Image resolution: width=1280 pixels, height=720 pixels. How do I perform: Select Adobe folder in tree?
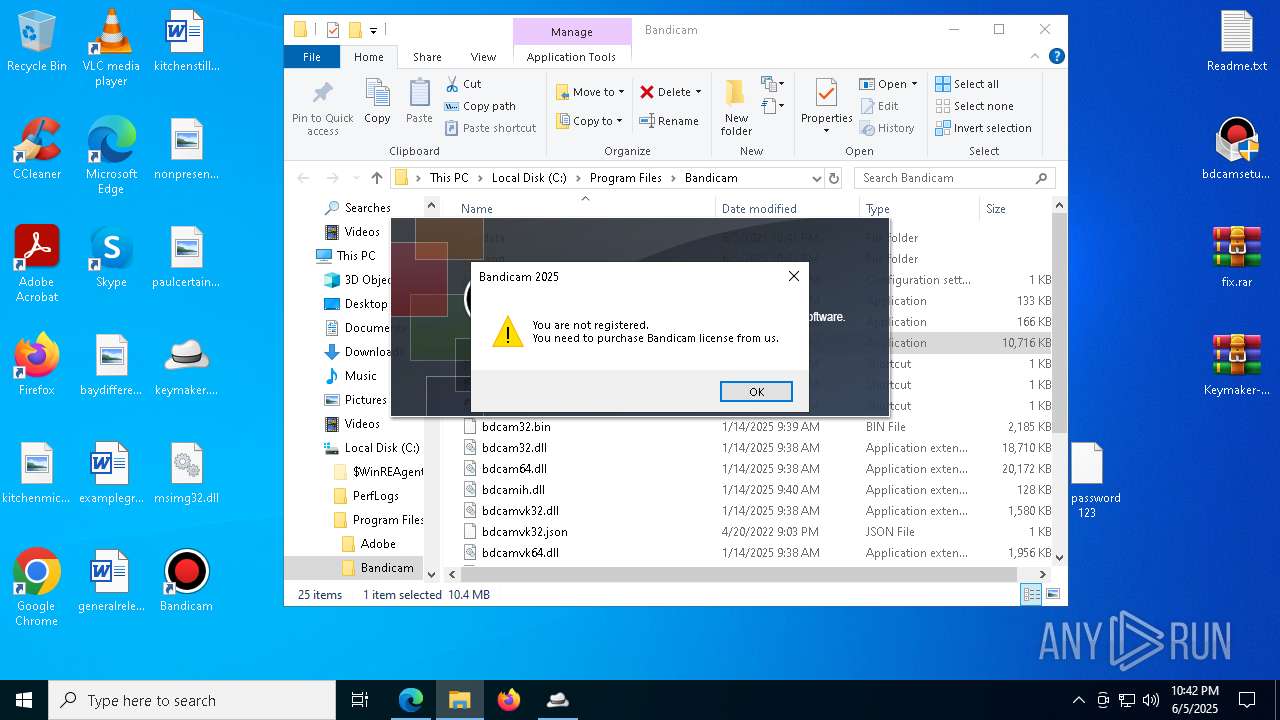coord(377,544)
